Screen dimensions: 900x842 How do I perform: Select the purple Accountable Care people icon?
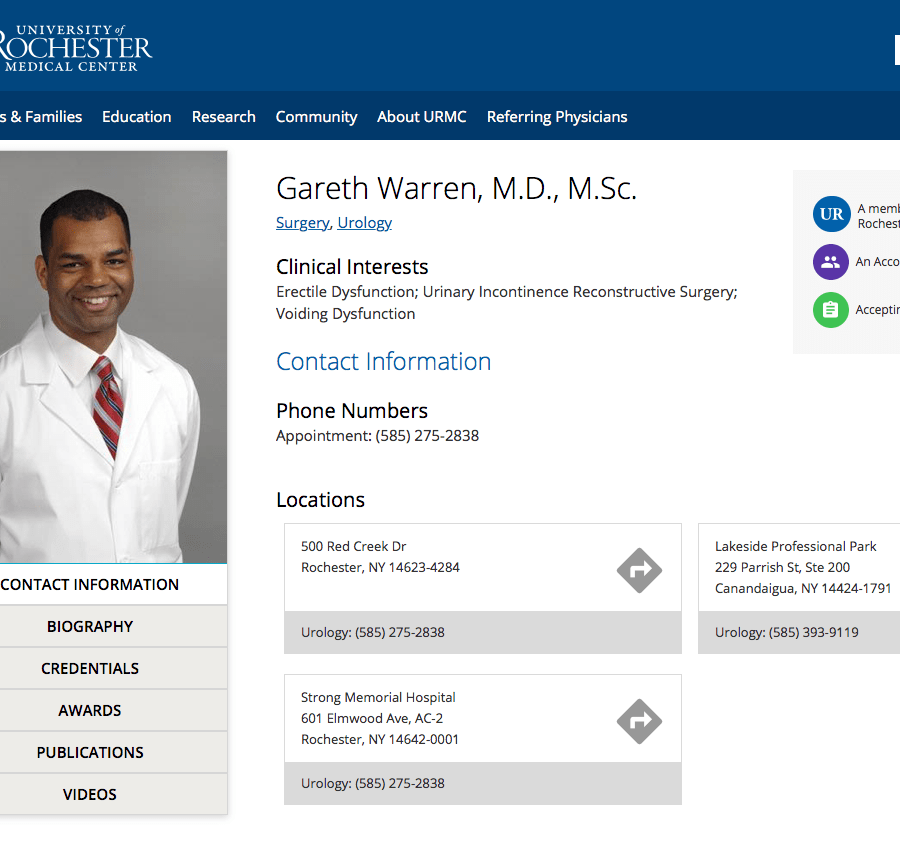click(x=831, y=262)
